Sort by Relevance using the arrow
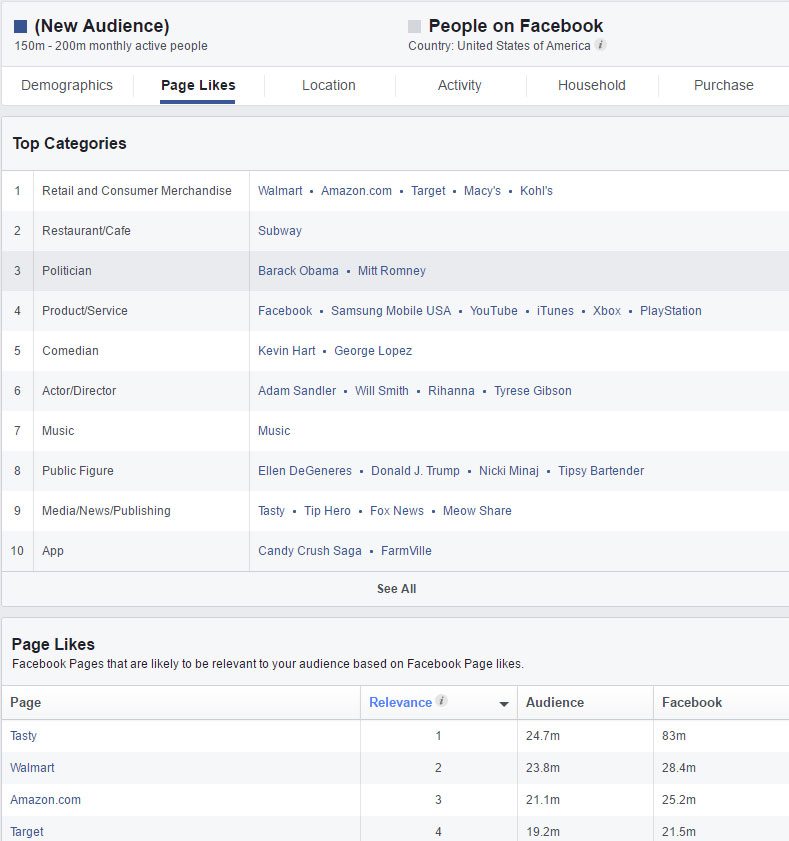 504,704
